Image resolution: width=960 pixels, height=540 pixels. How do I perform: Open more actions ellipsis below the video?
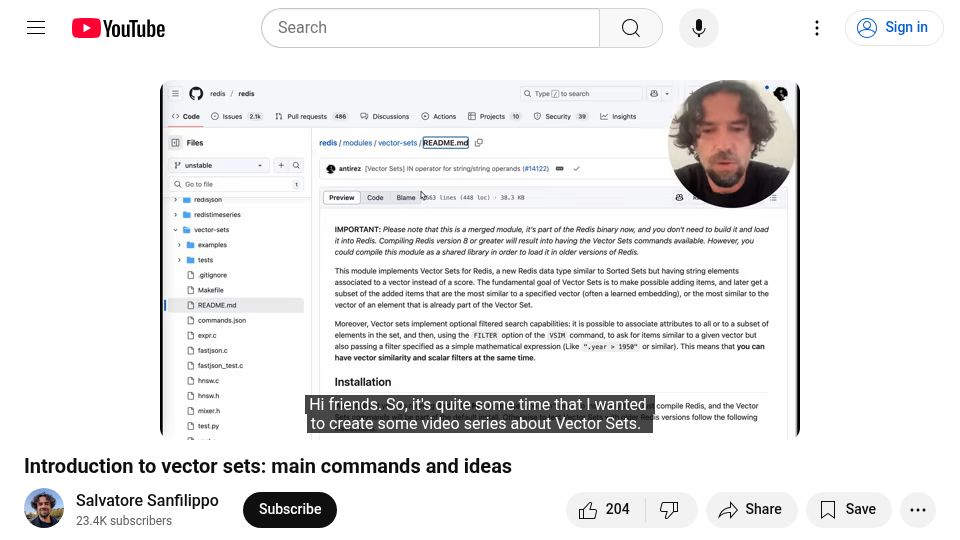(x=917, y=509)
